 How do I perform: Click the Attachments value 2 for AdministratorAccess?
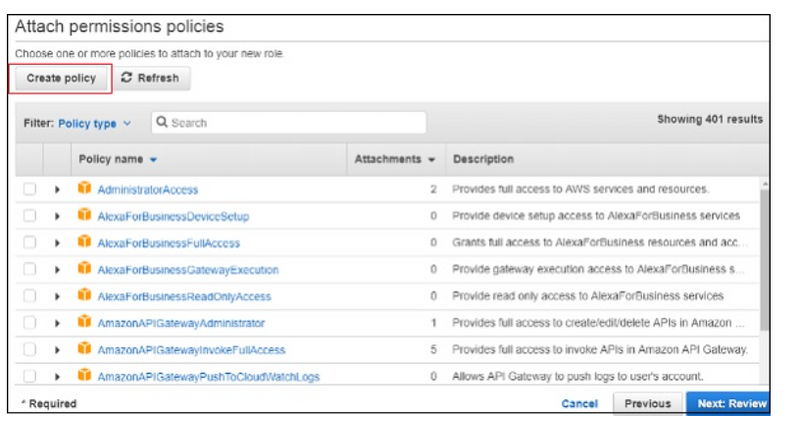tap(433, 189)
